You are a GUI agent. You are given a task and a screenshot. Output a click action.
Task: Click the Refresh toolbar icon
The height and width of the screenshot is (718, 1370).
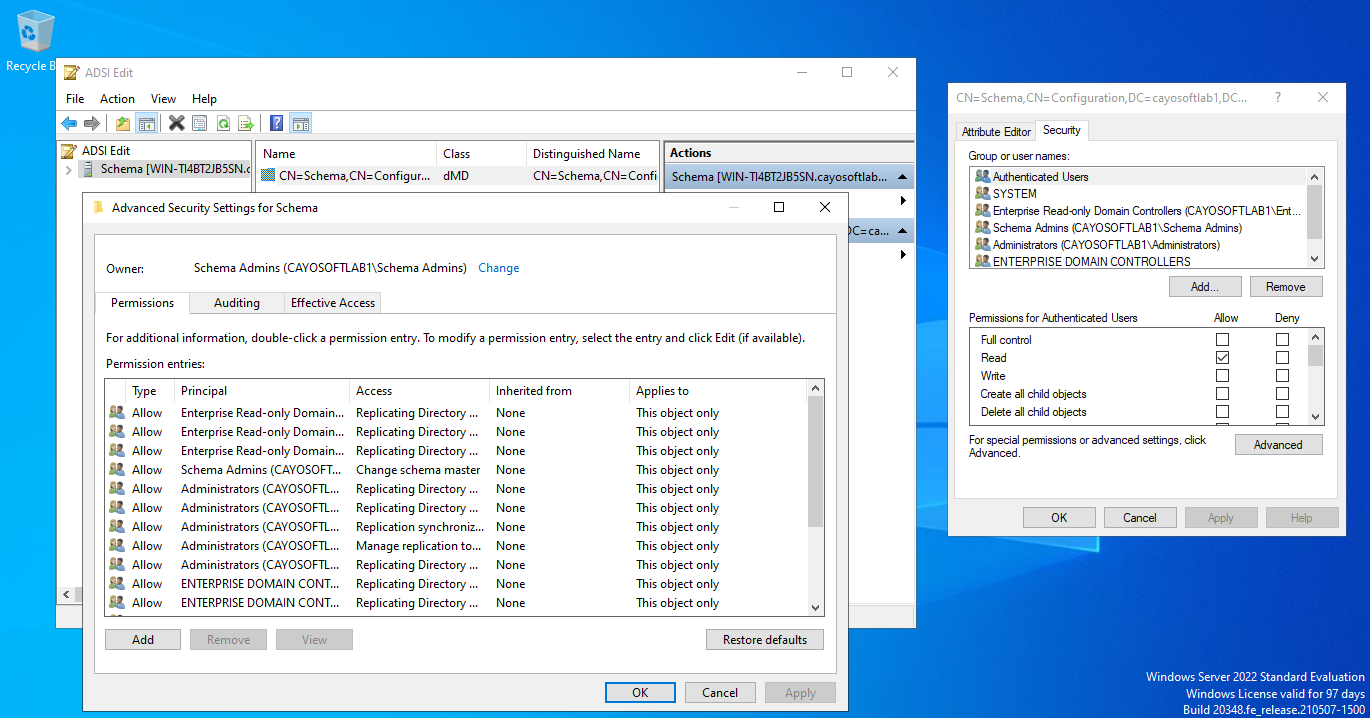[223, 124]
